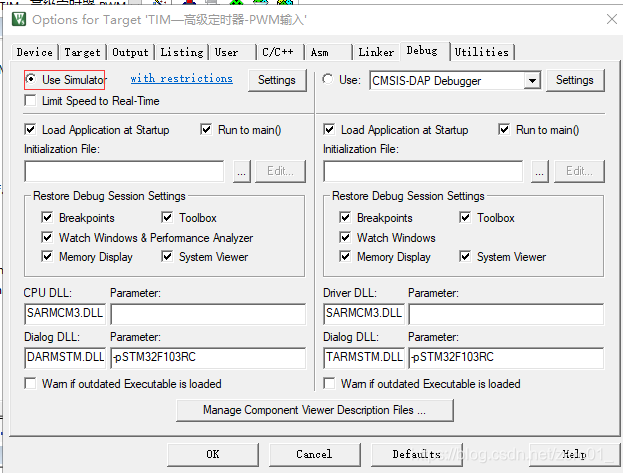
Task: Browse for simulator initialization file with ... button
Action: (242, 171)
